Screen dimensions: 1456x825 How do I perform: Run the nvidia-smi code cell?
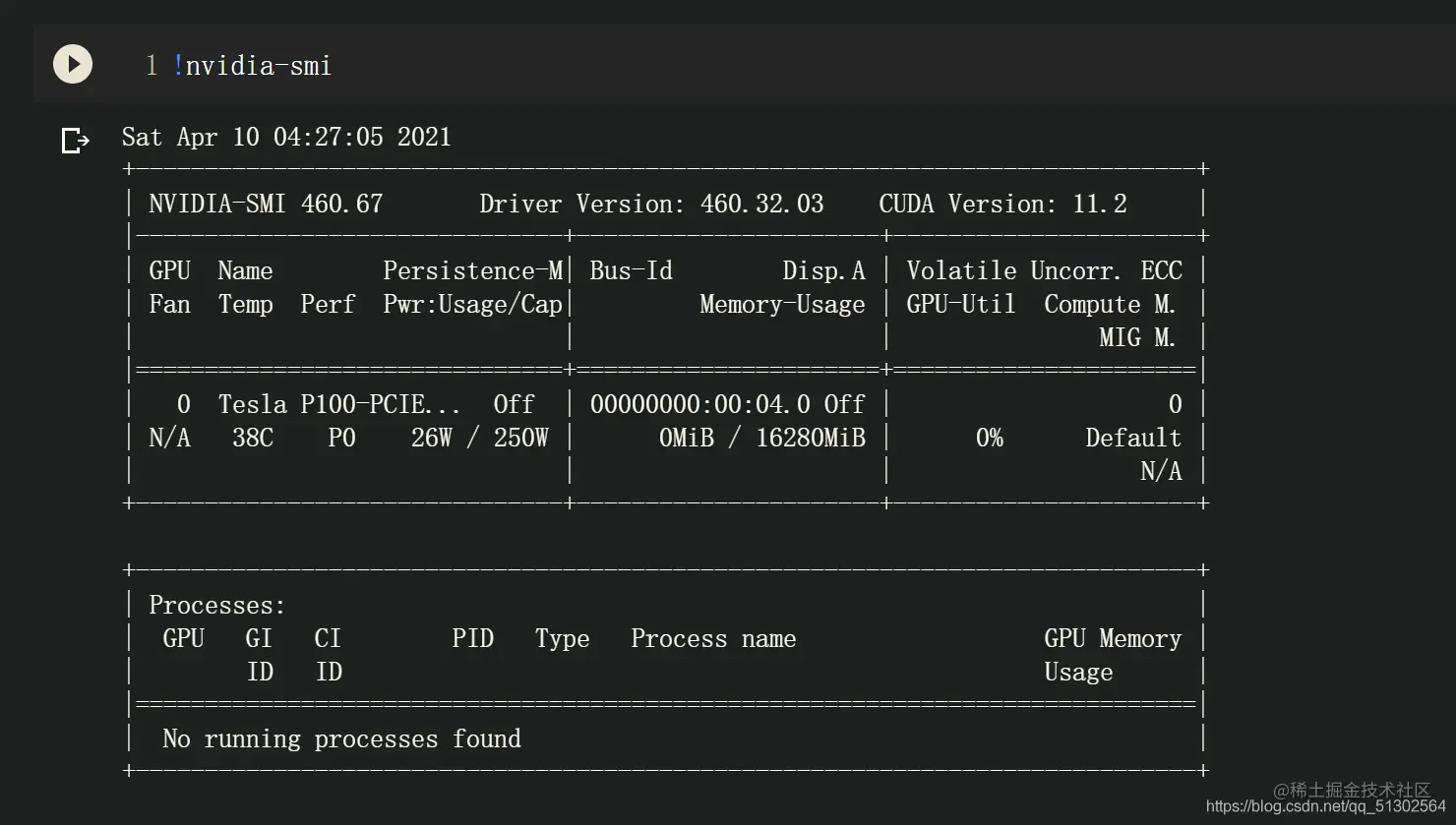[73, 65]
